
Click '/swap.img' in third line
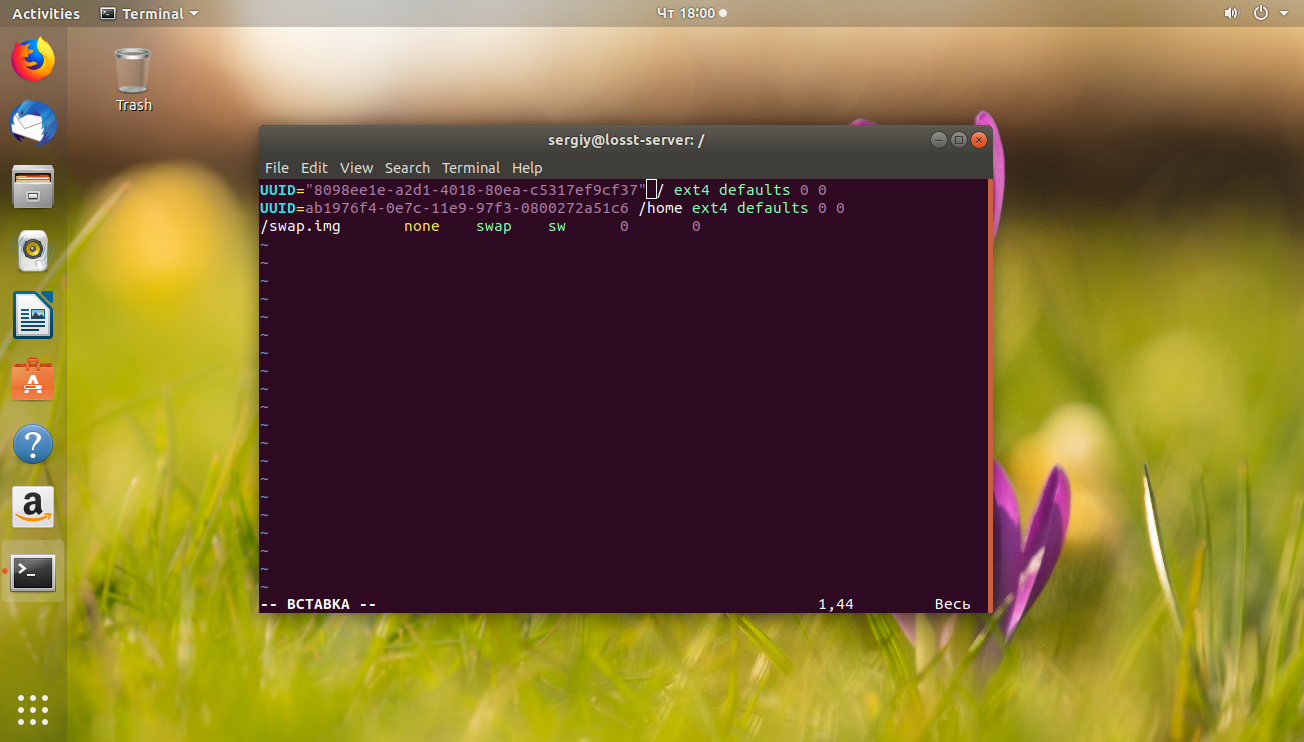300,226
